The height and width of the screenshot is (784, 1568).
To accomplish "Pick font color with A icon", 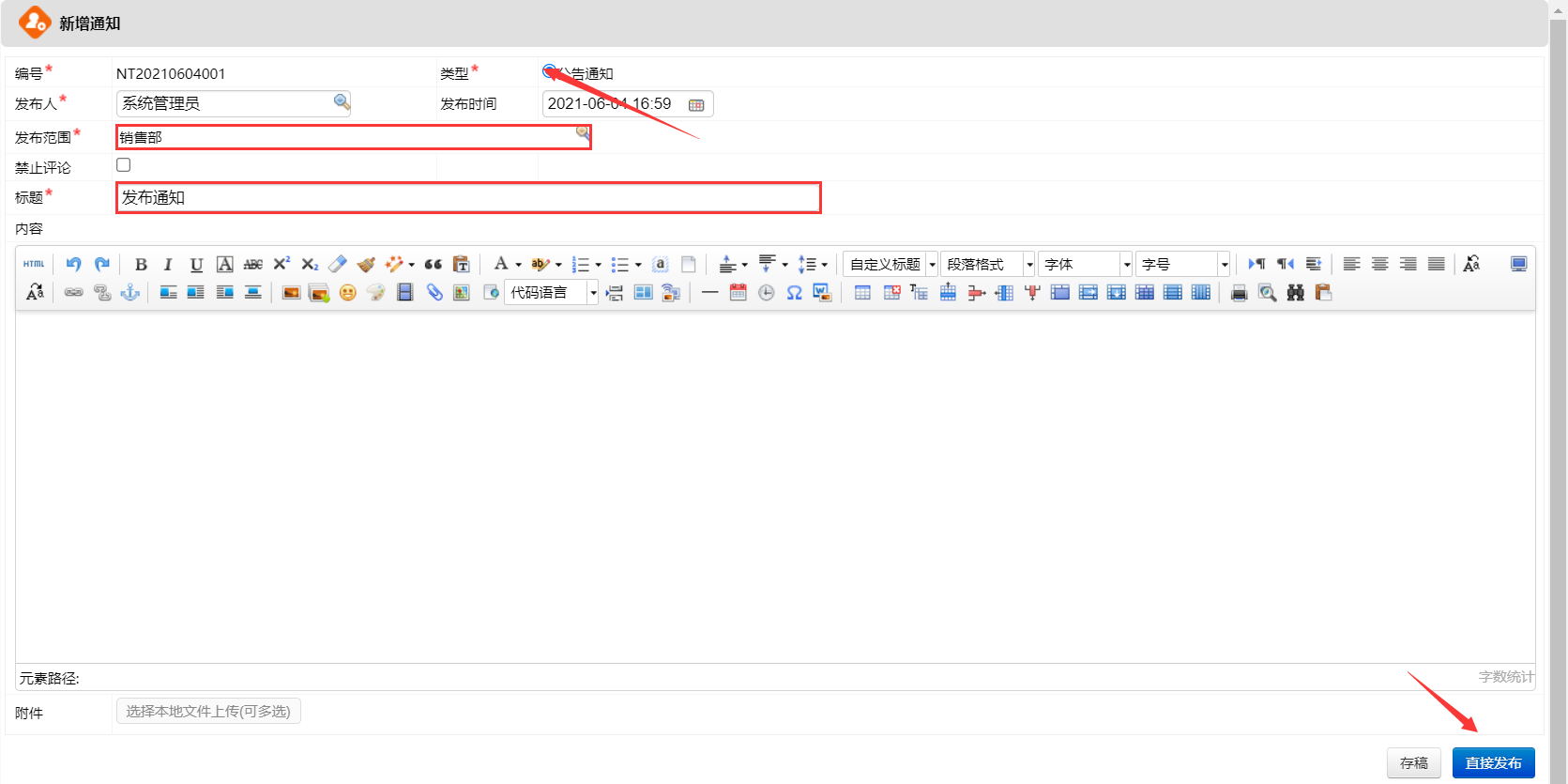I will tap(501, 264).
